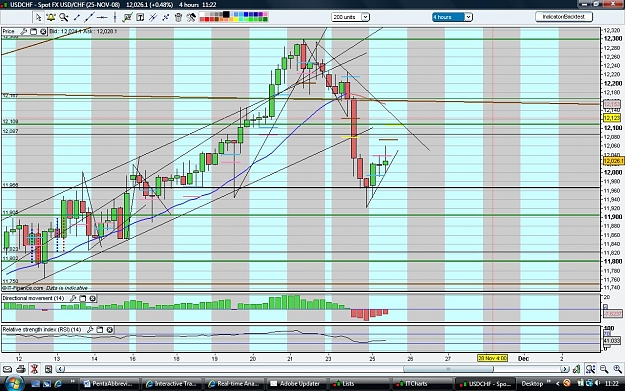Select the vertical line tool

[x=115, y=17]
